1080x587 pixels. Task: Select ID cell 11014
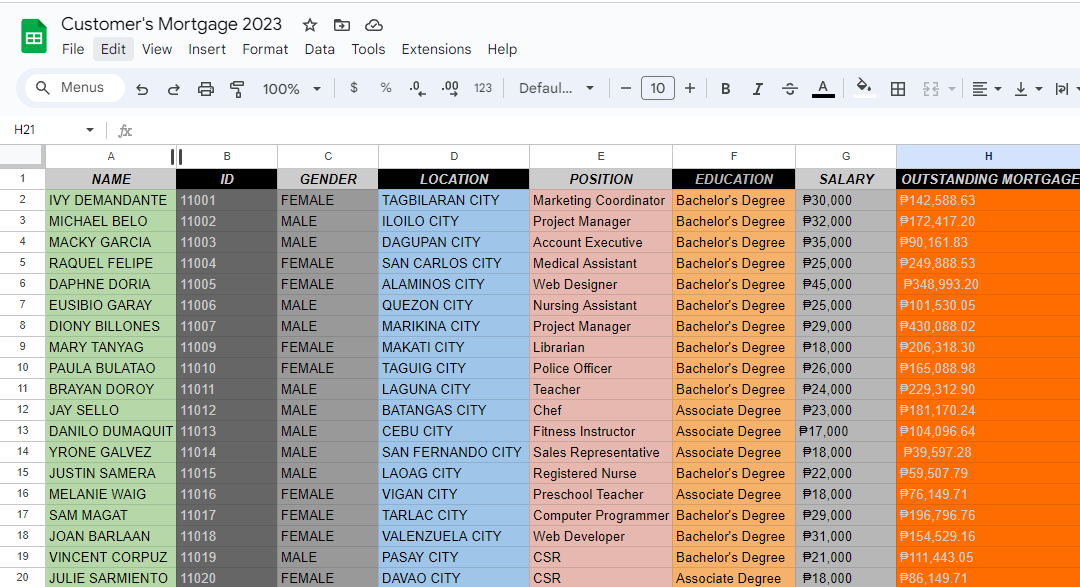point(227,453)
